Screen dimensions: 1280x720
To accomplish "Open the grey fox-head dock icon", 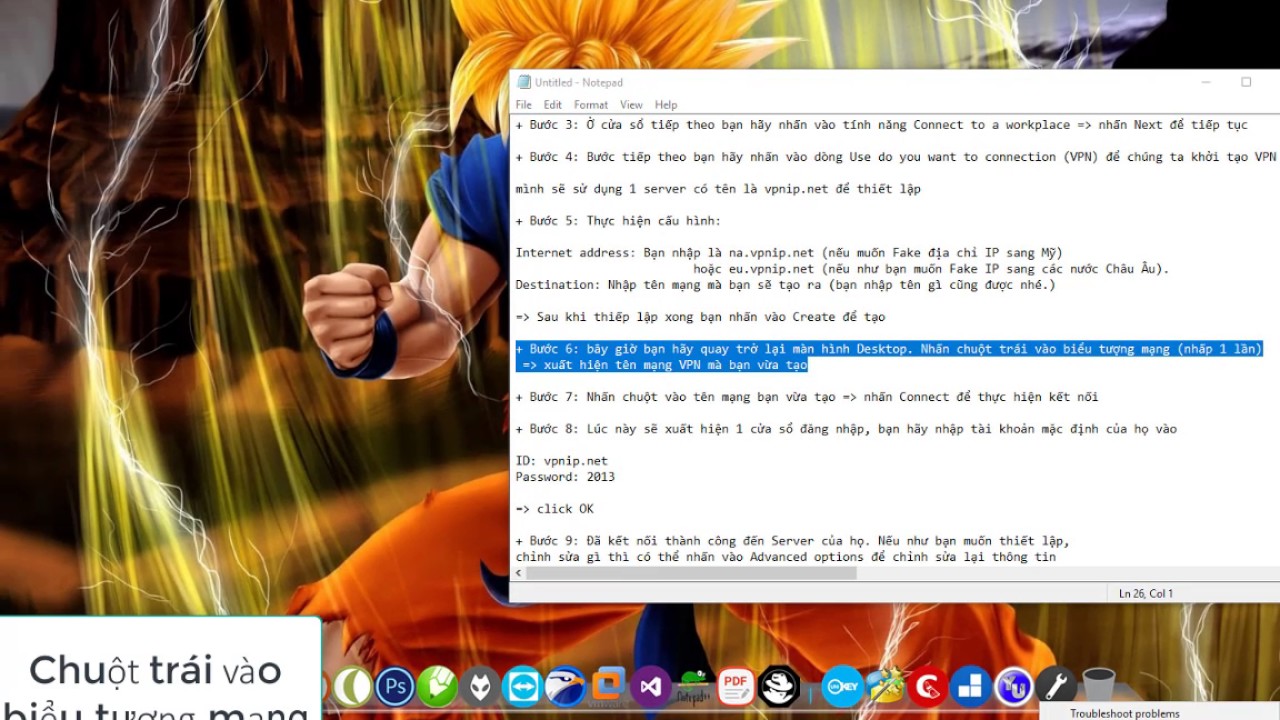I will pyautogui.click(x=480, y=687).
